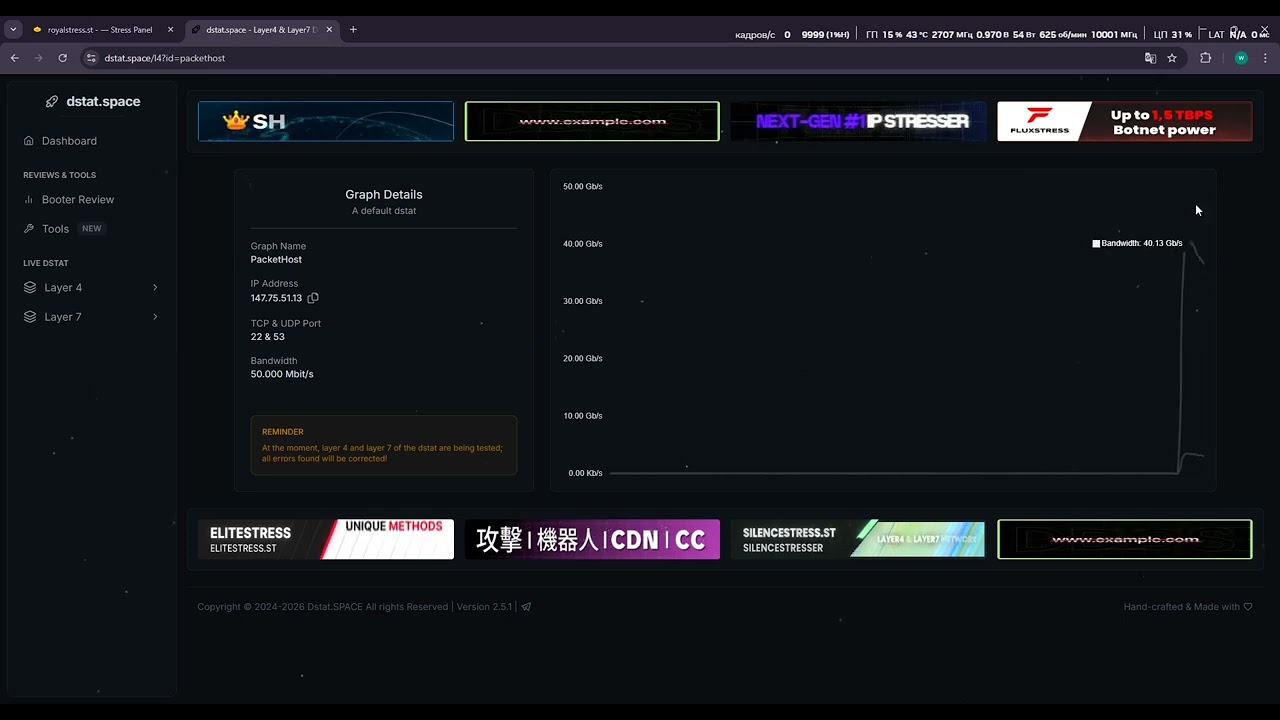The image size is (1280, 720).
Task: Click the address bar URL field
Action: tap(610, 58)
